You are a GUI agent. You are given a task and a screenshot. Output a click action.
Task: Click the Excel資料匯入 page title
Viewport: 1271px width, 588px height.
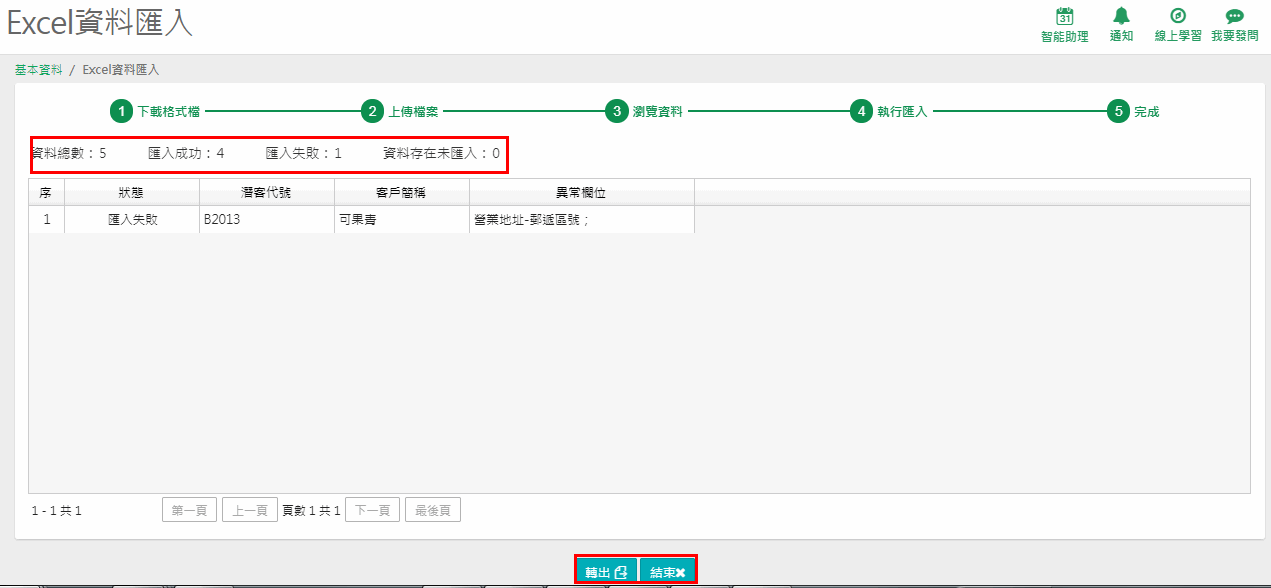click(100, 24)
